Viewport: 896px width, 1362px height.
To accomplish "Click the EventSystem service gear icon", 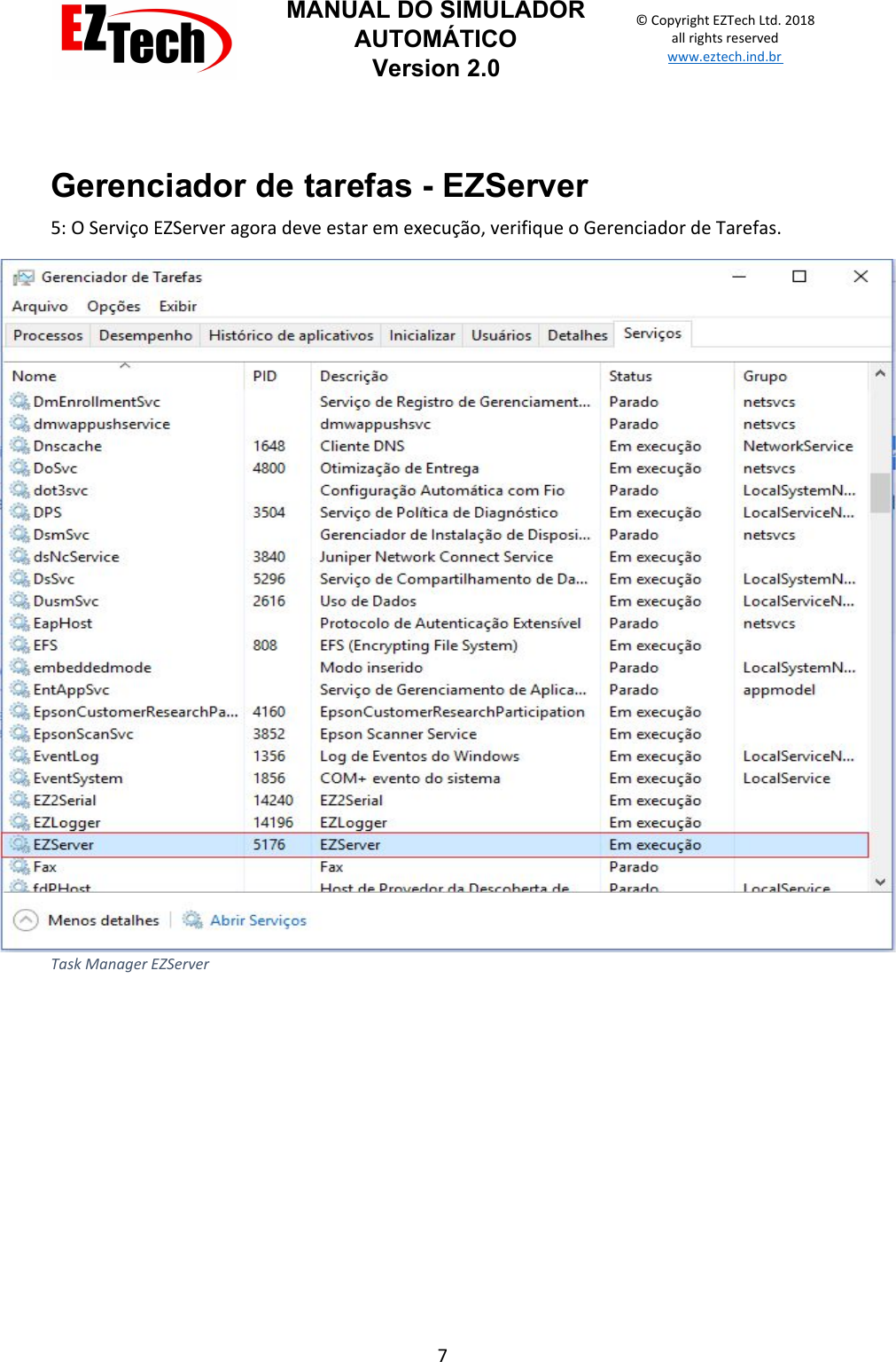I will [x=19, y=778].
